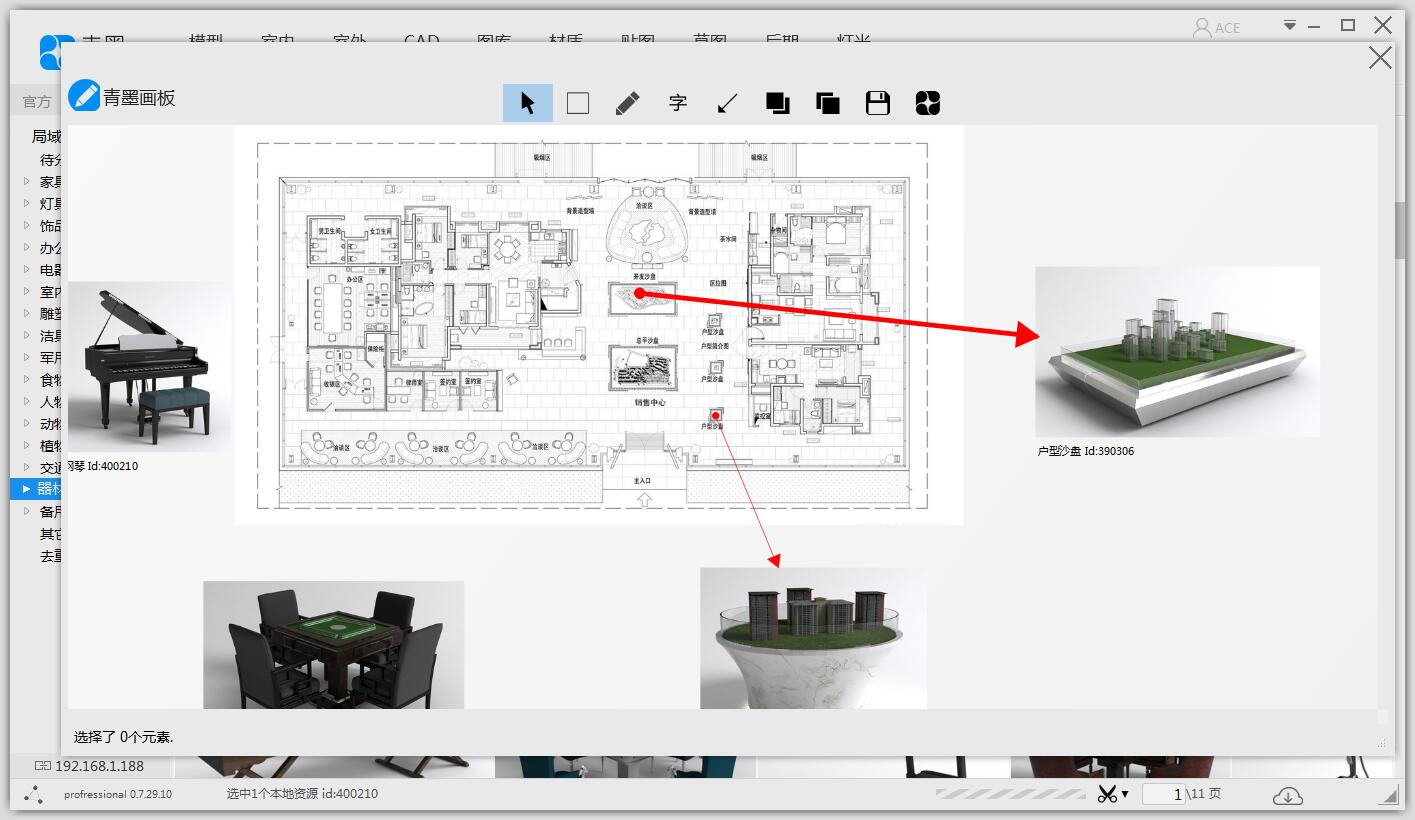Click the 11 页 page count text
The image size is (1415, 820).
pos(1206,794)
